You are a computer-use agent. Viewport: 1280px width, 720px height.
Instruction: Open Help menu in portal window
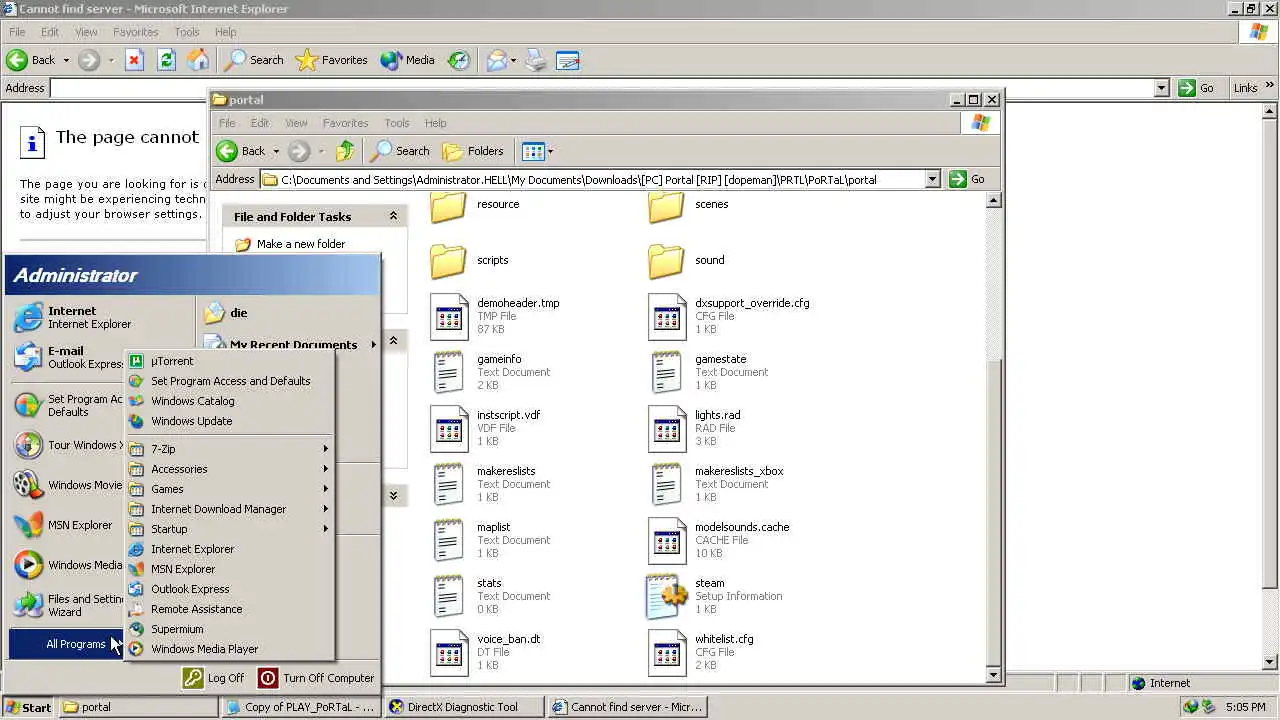435,123
